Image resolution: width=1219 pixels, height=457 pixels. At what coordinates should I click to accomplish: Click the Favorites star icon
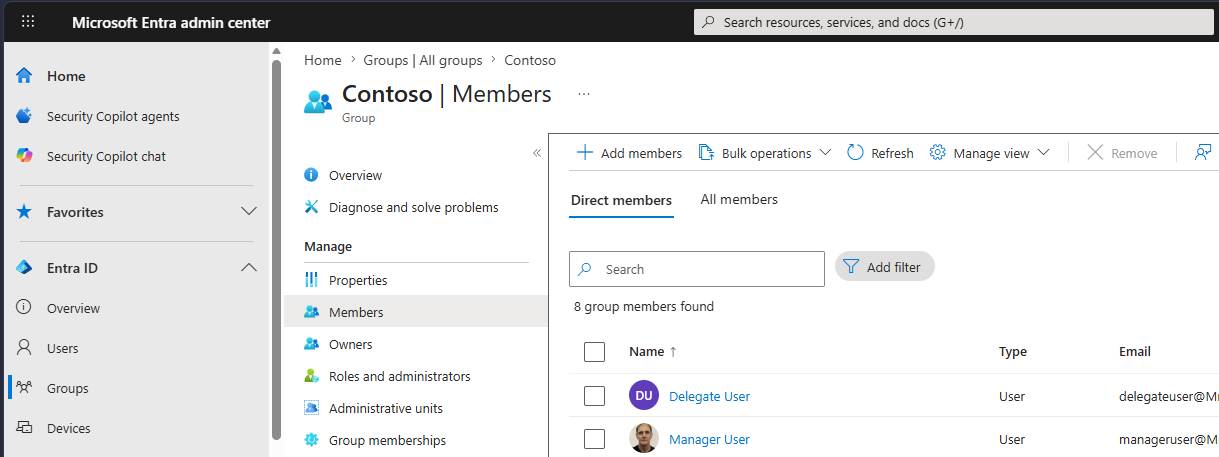click(25, 212)
